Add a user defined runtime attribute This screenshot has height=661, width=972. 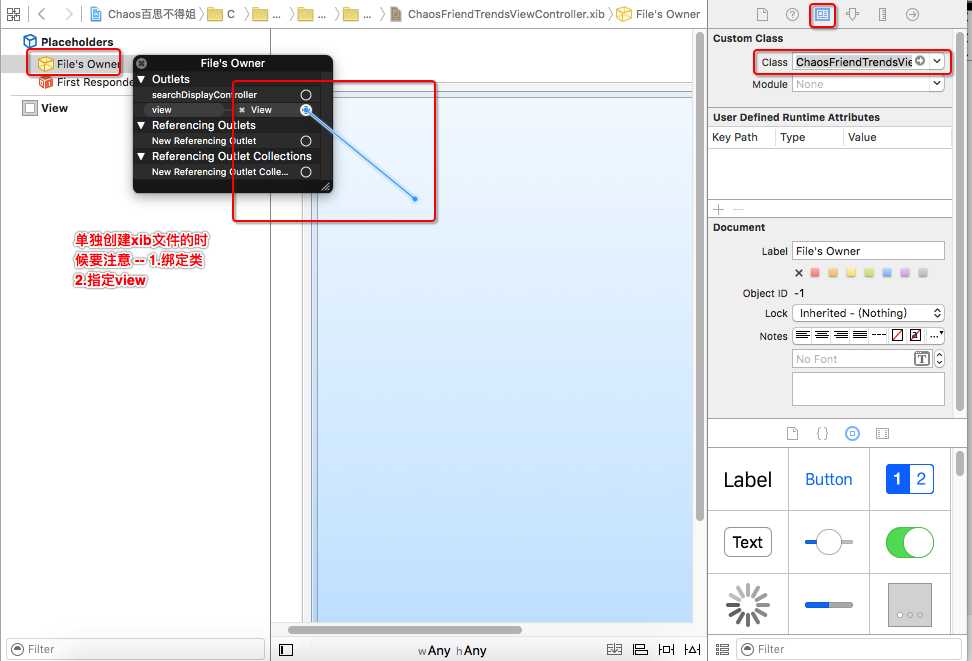[x=718, y=210]
